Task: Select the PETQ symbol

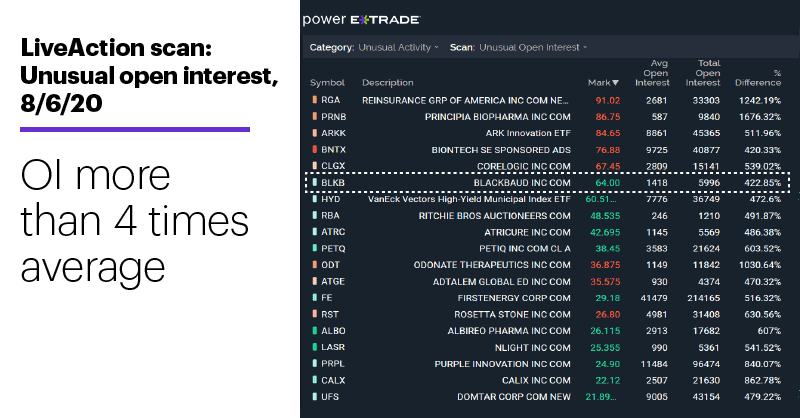Action: [333, 248]
